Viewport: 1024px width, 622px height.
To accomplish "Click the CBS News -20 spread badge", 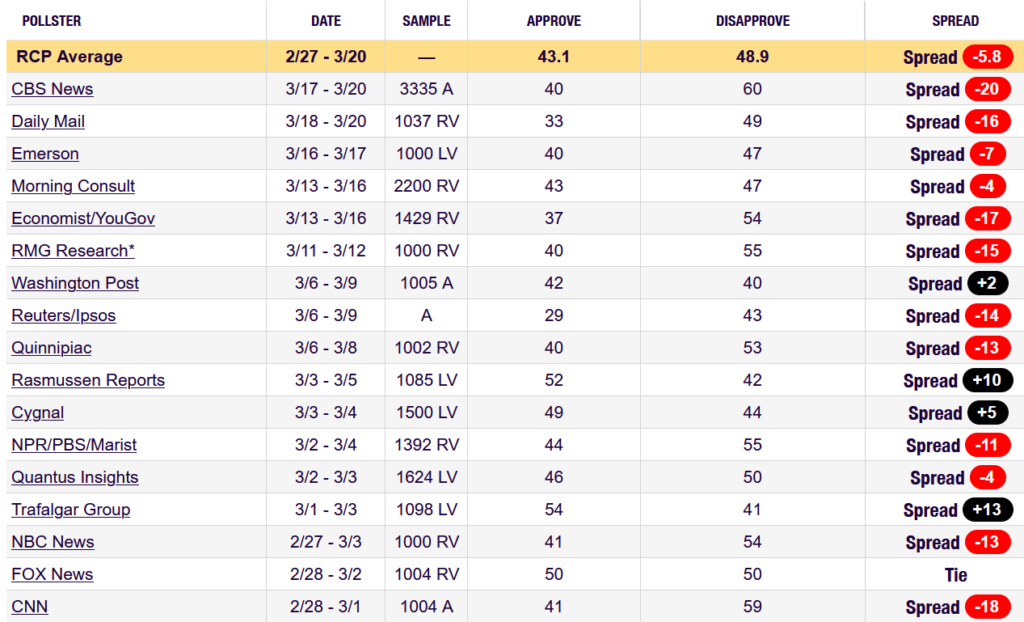I will [987, 89].
